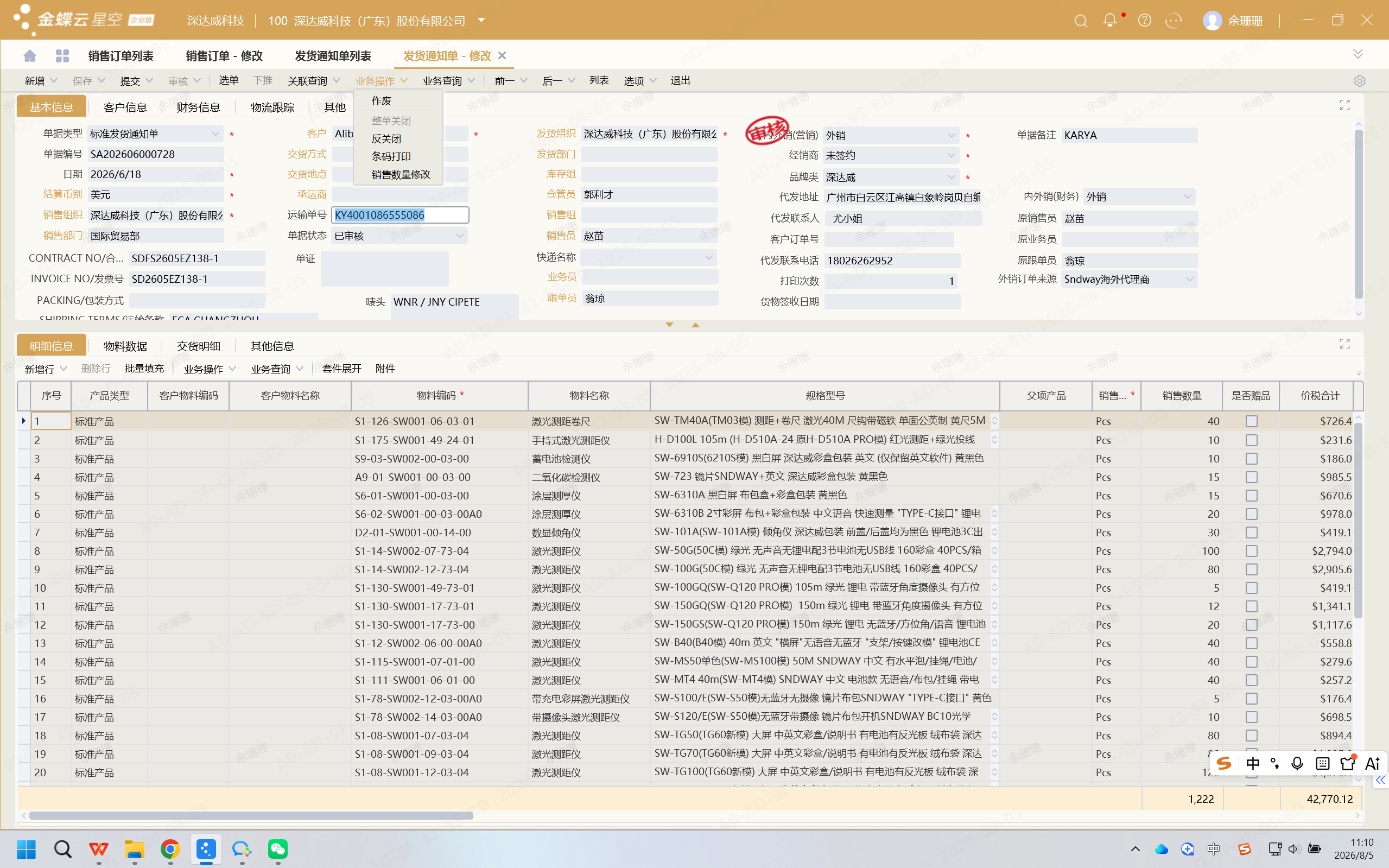
Task: Open the 经销商 dropdown showing 未签约
Action: 951,156
